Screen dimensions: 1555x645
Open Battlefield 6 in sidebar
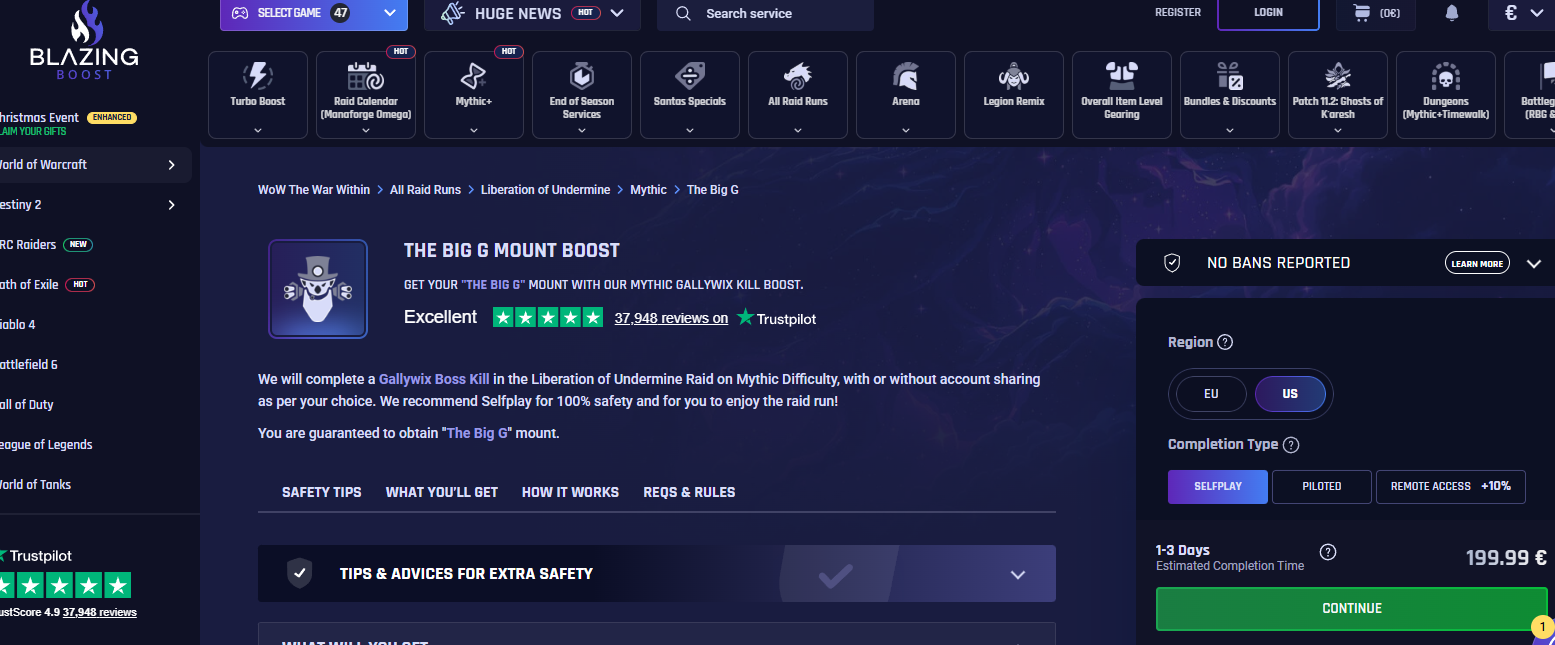(29, 365)
